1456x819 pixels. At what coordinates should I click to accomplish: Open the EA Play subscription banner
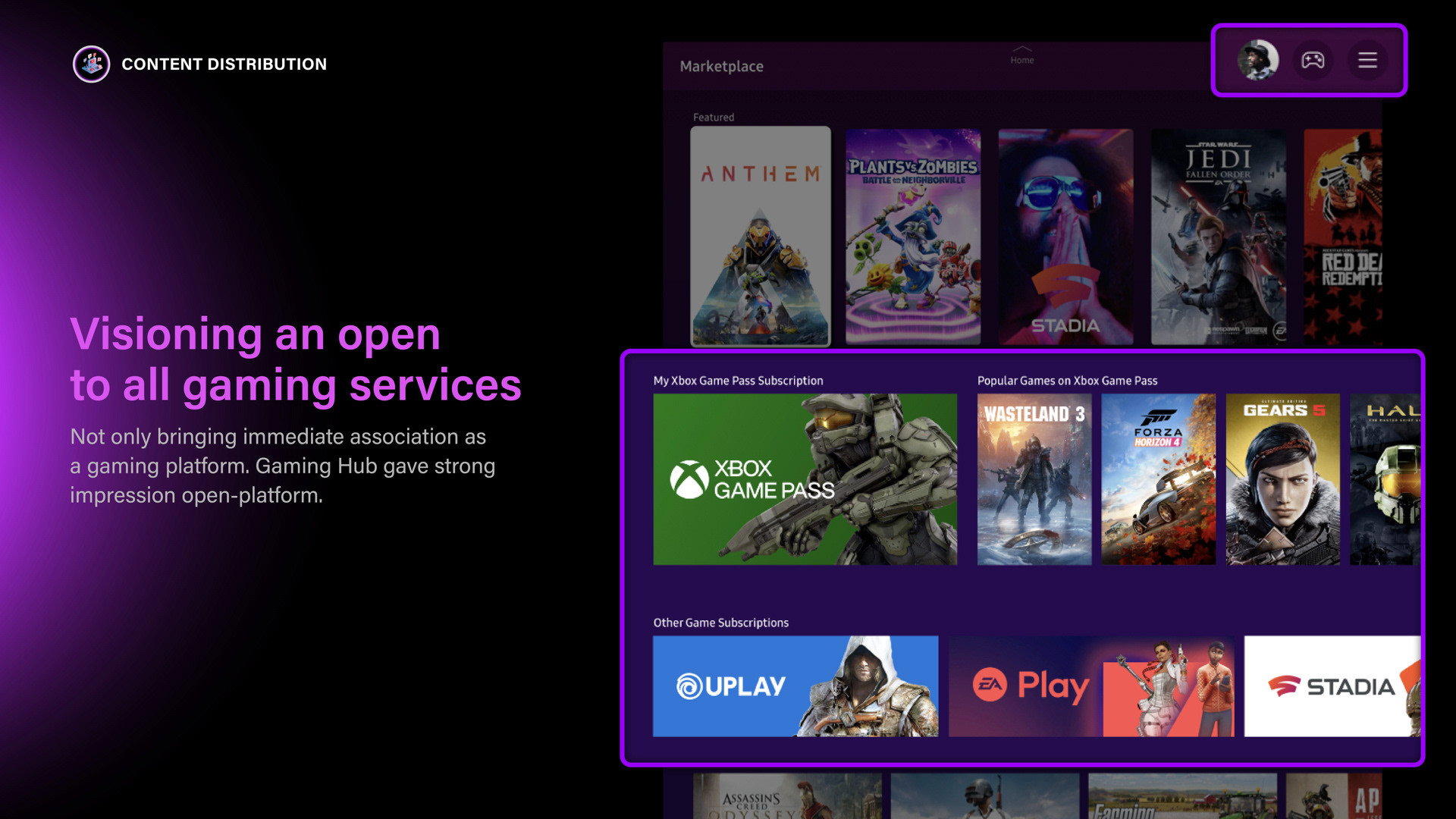[1091, 686]
